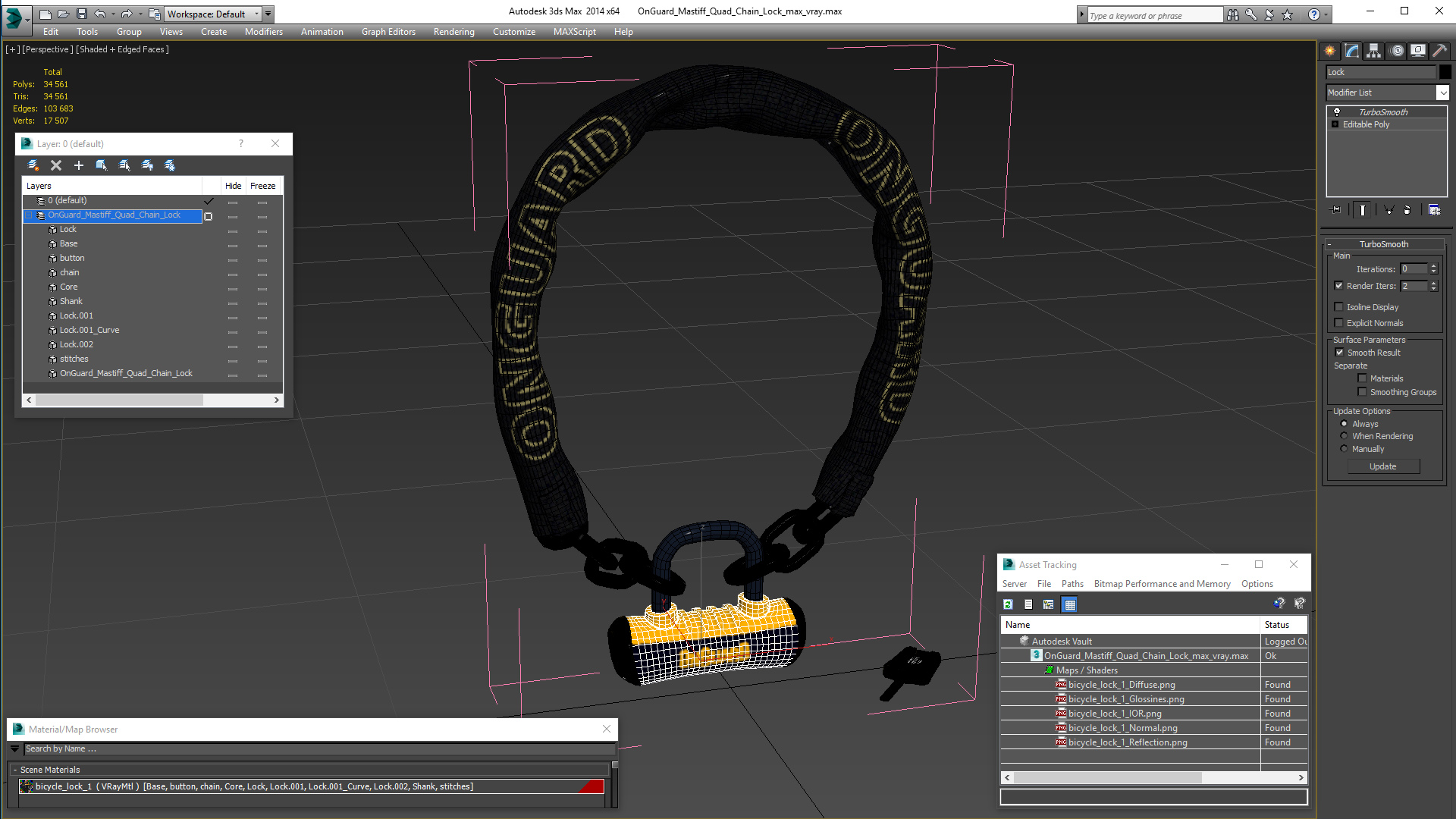1456x819 pixels.
Task: Click Pin Stack icon under modifier stack
Action: (1336, 210)
